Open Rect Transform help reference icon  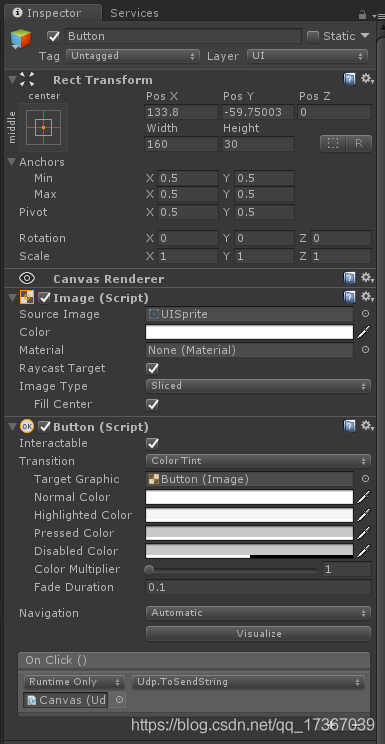tap(349, 79)
